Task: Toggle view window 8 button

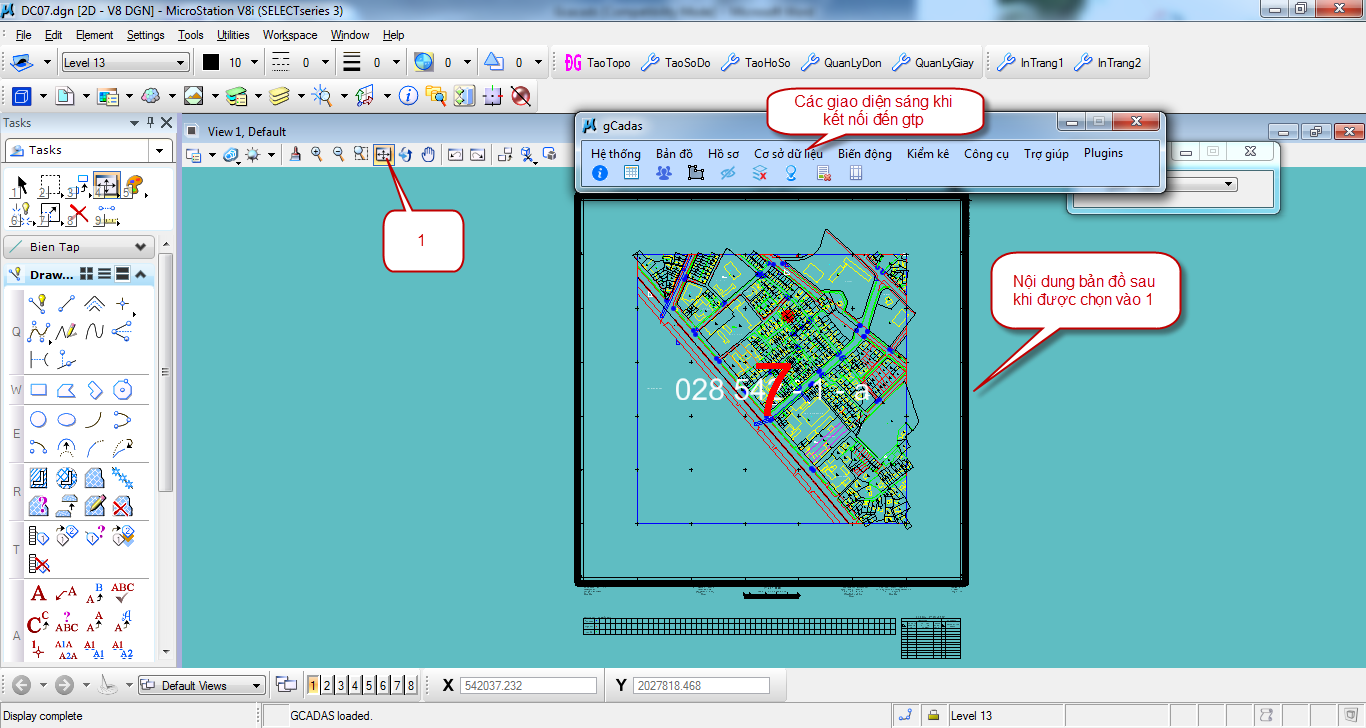Action: [x=411, y=685]
